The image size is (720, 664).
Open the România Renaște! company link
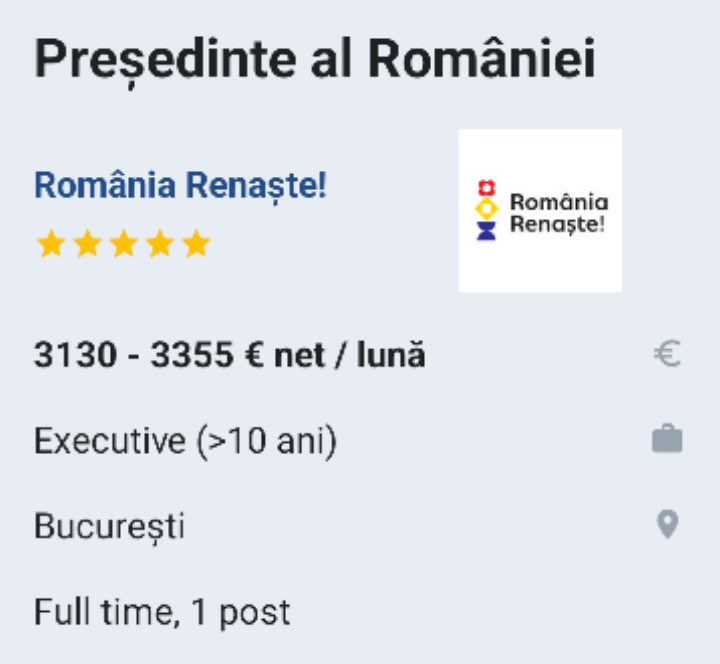(x=180, y=186)
